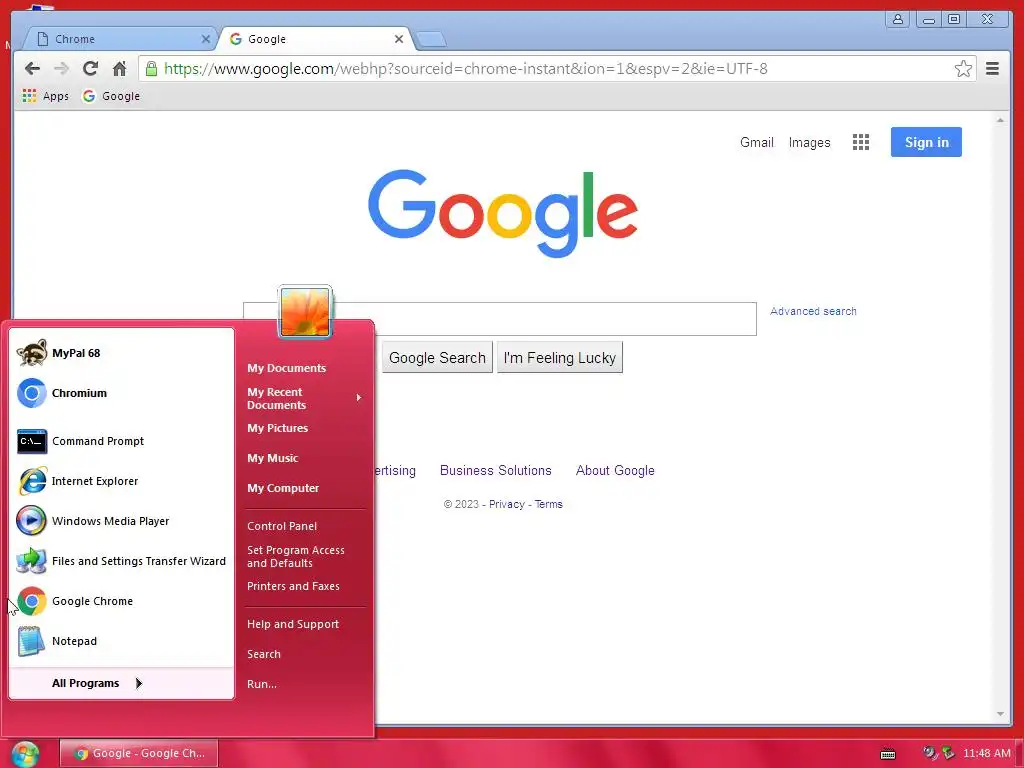Screen dimensions: 1024x768
Task: Click the page scrollbar down arrow
Action: pos(1000,714)
